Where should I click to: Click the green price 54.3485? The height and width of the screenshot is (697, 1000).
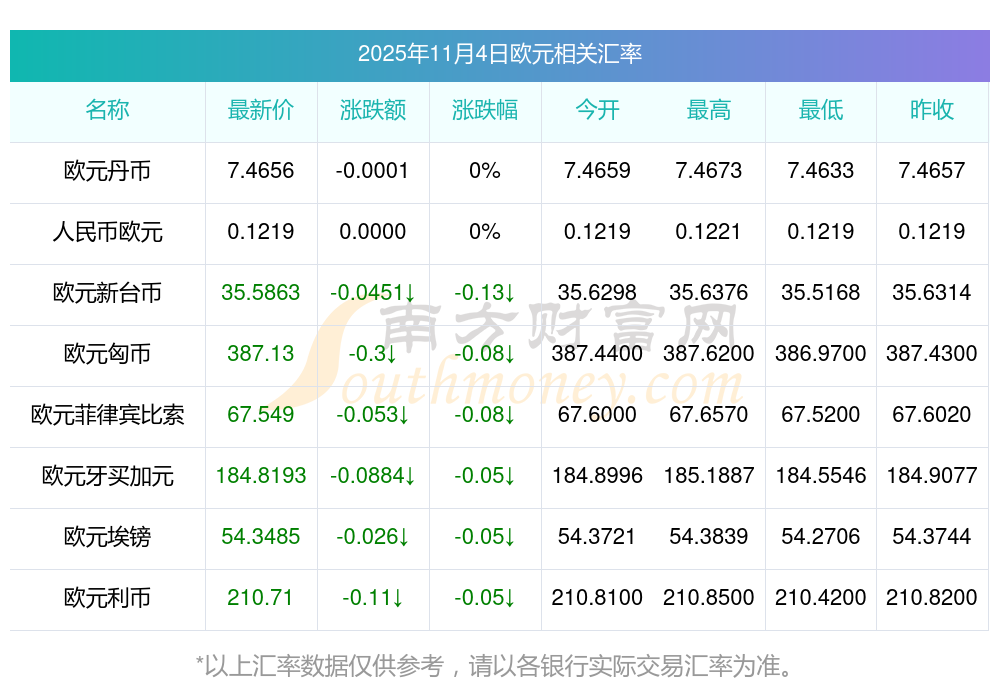261,536
